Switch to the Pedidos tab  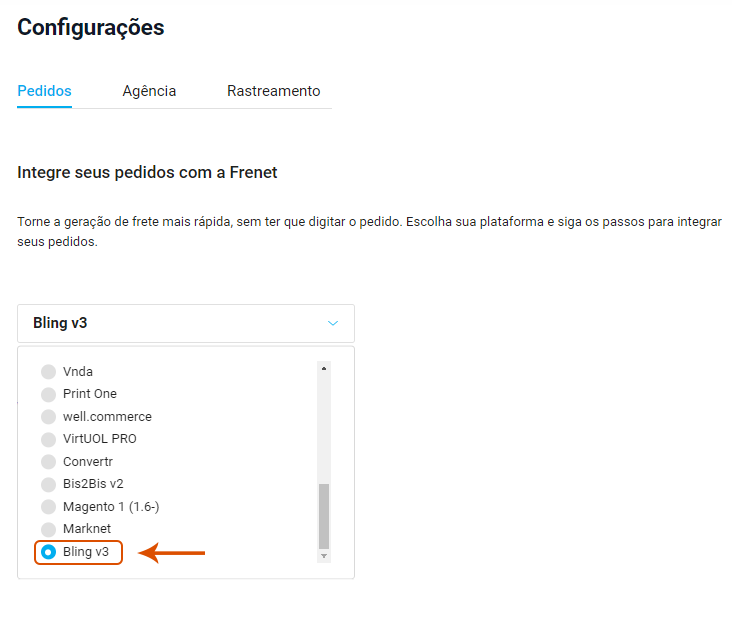click(x=44, y=91)
